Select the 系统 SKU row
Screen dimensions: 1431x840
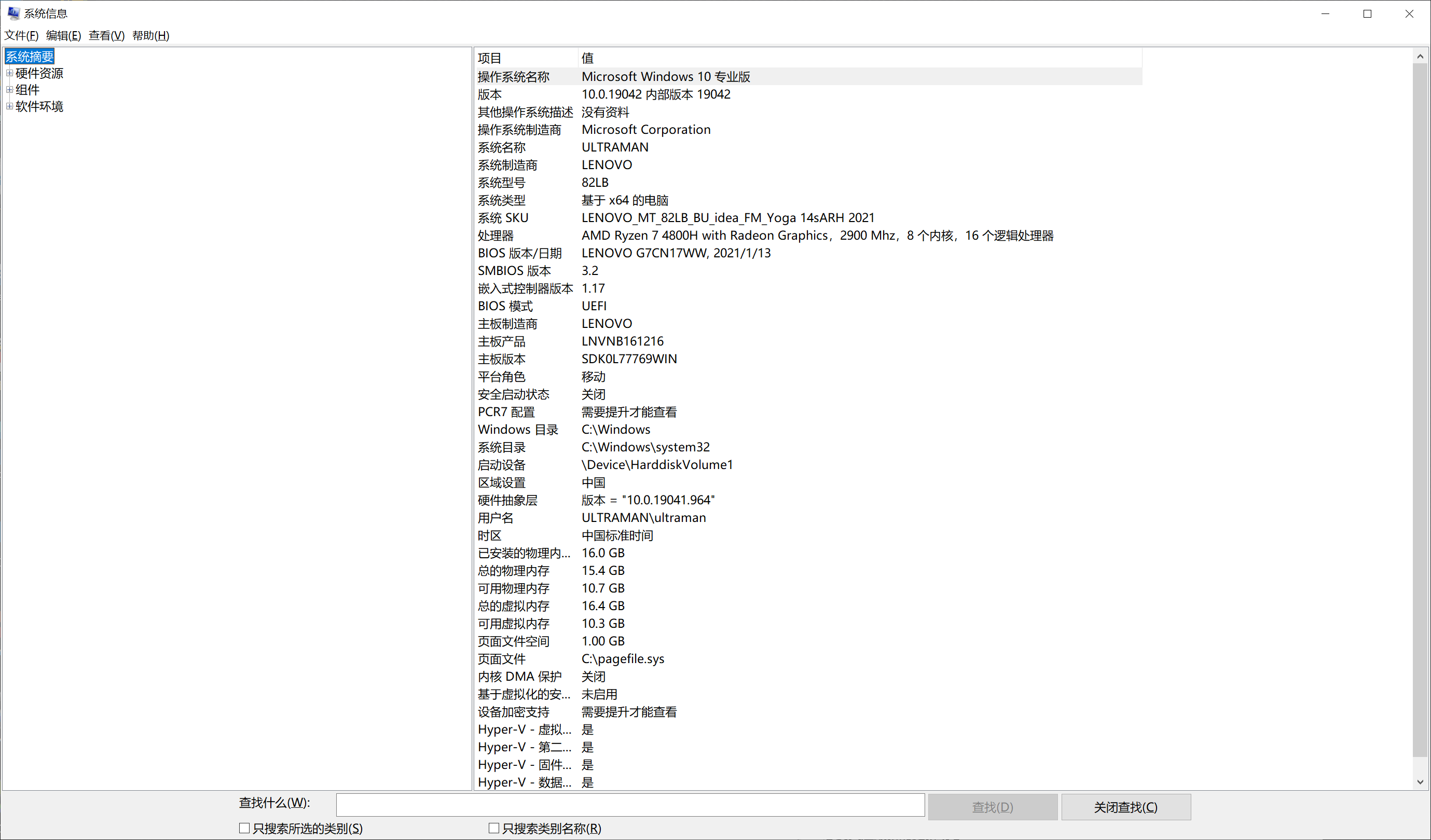[808, 217]
